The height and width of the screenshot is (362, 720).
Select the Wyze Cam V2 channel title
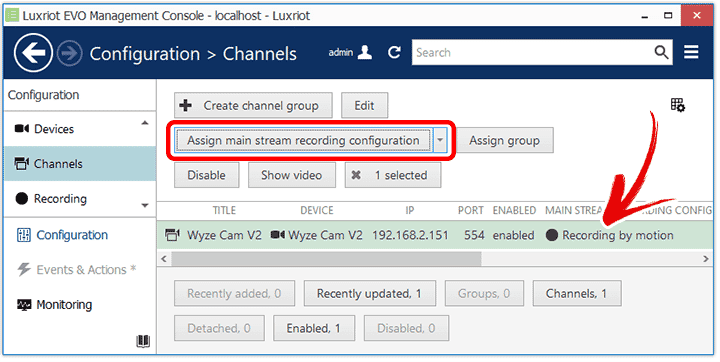click(x=224, y=235)
